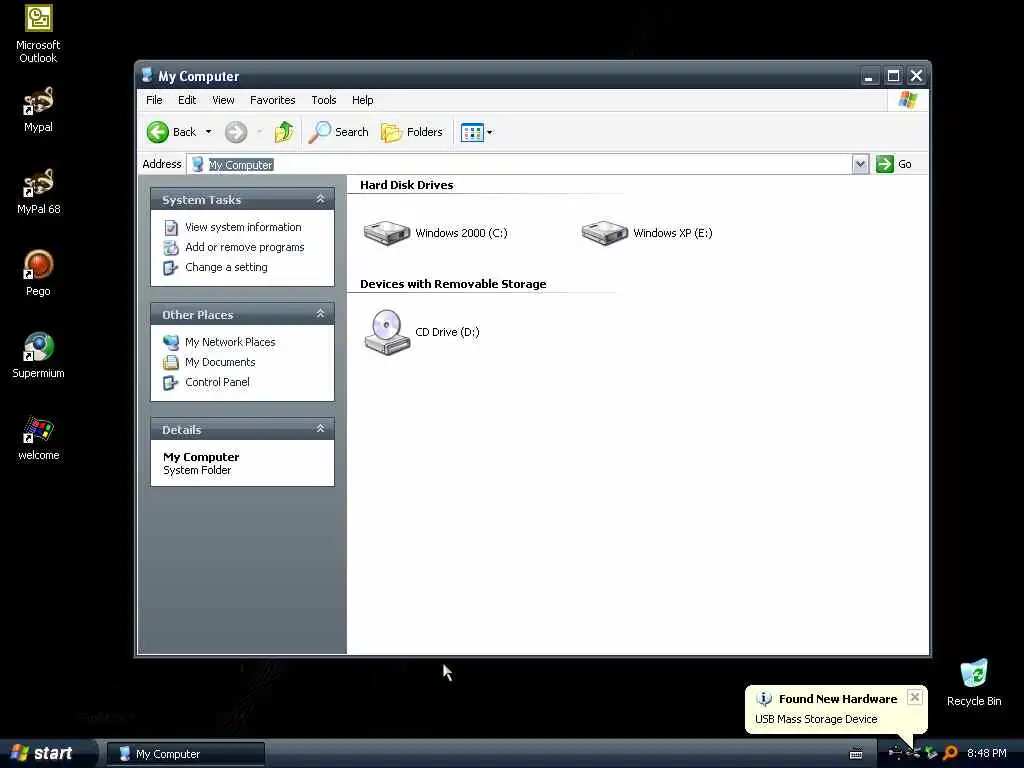Select the Windows XP (E:) drive icon
This screenshot has width=1024, height=768.
605,233
